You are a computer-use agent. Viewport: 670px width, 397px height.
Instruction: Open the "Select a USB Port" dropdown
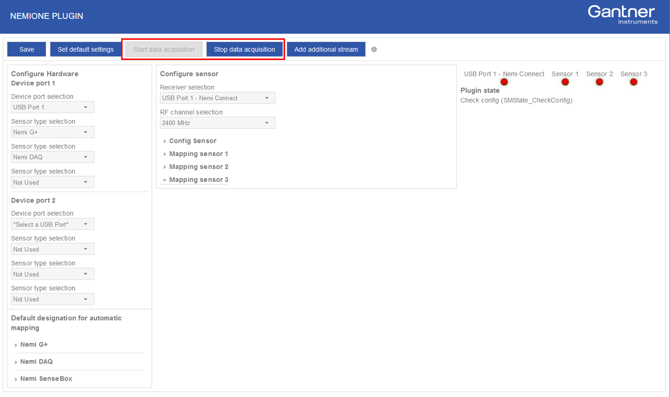click(53, 224)
